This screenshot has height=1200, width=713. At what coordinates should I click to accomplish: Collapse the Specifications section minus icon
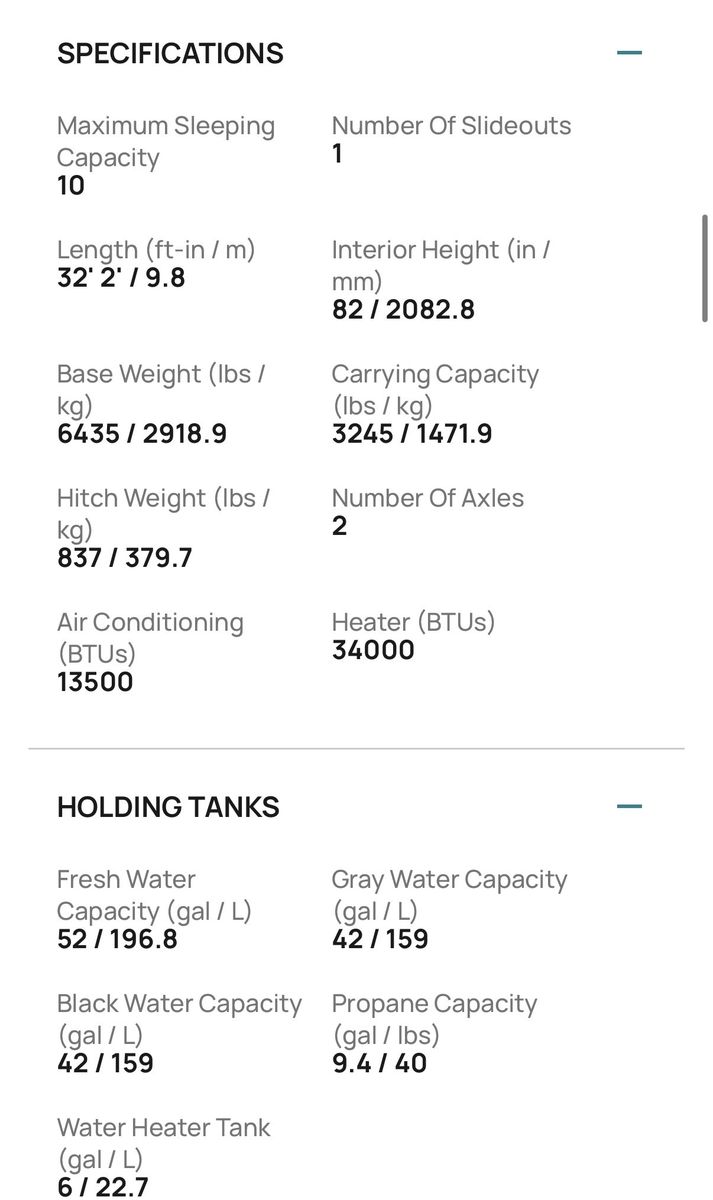[629, 52]
